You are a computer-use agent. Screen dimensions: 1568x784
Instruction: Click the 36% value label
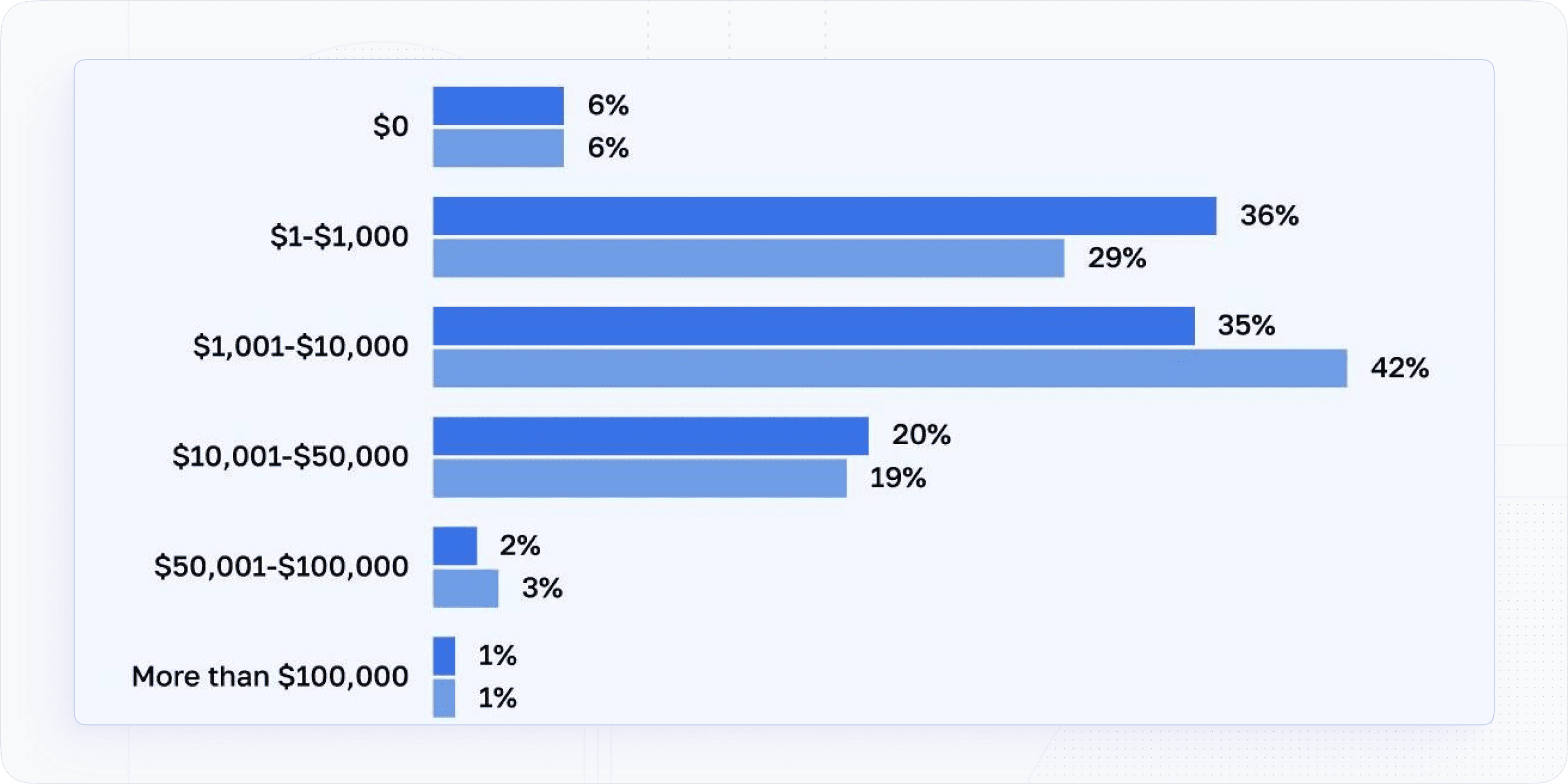click(x=1270, y=216)
